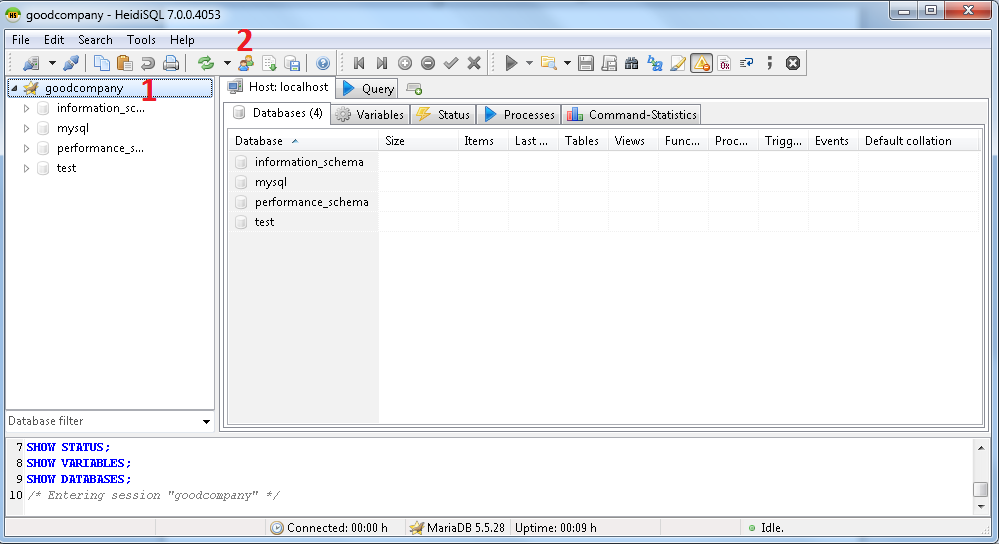Click the Open SQL file folder icon
Image resolution: width=999 pixels, height=544 pixels.
pos(548,63)
